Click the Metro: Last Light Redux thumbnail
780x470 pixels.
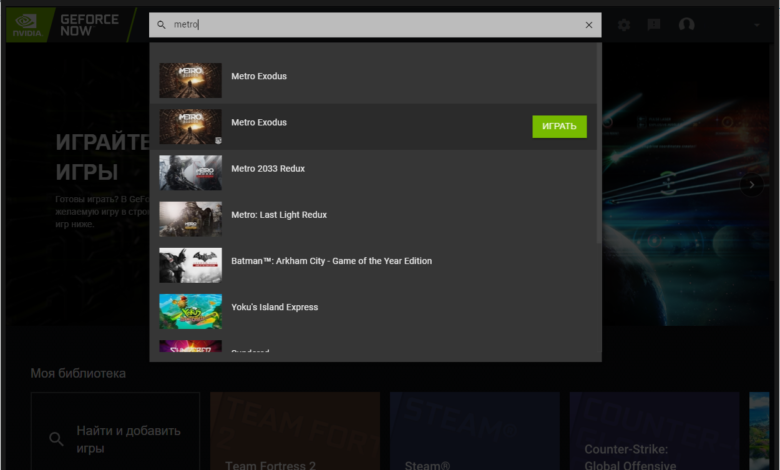tap(191, 219)
